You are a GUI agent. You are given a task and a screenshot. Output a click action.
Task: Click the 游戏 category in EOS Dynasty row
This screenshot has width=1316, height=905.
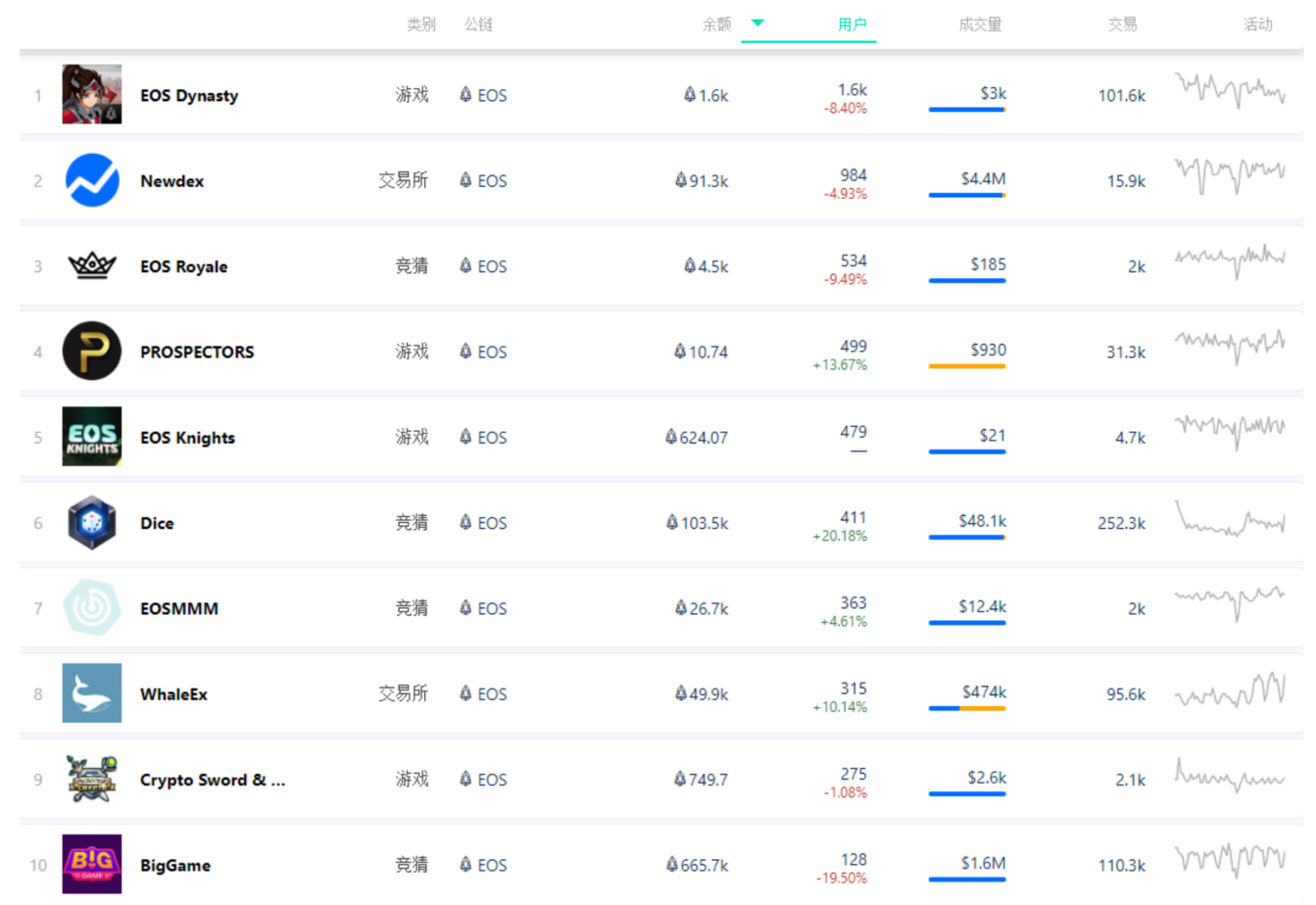click(412, 95)
